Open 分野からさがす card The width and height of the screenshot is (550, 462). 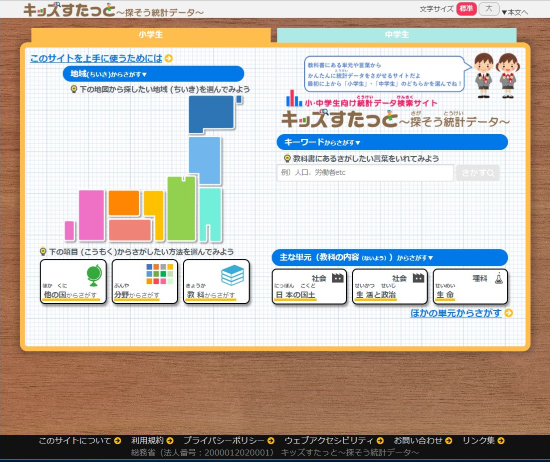tap(145, 281)
